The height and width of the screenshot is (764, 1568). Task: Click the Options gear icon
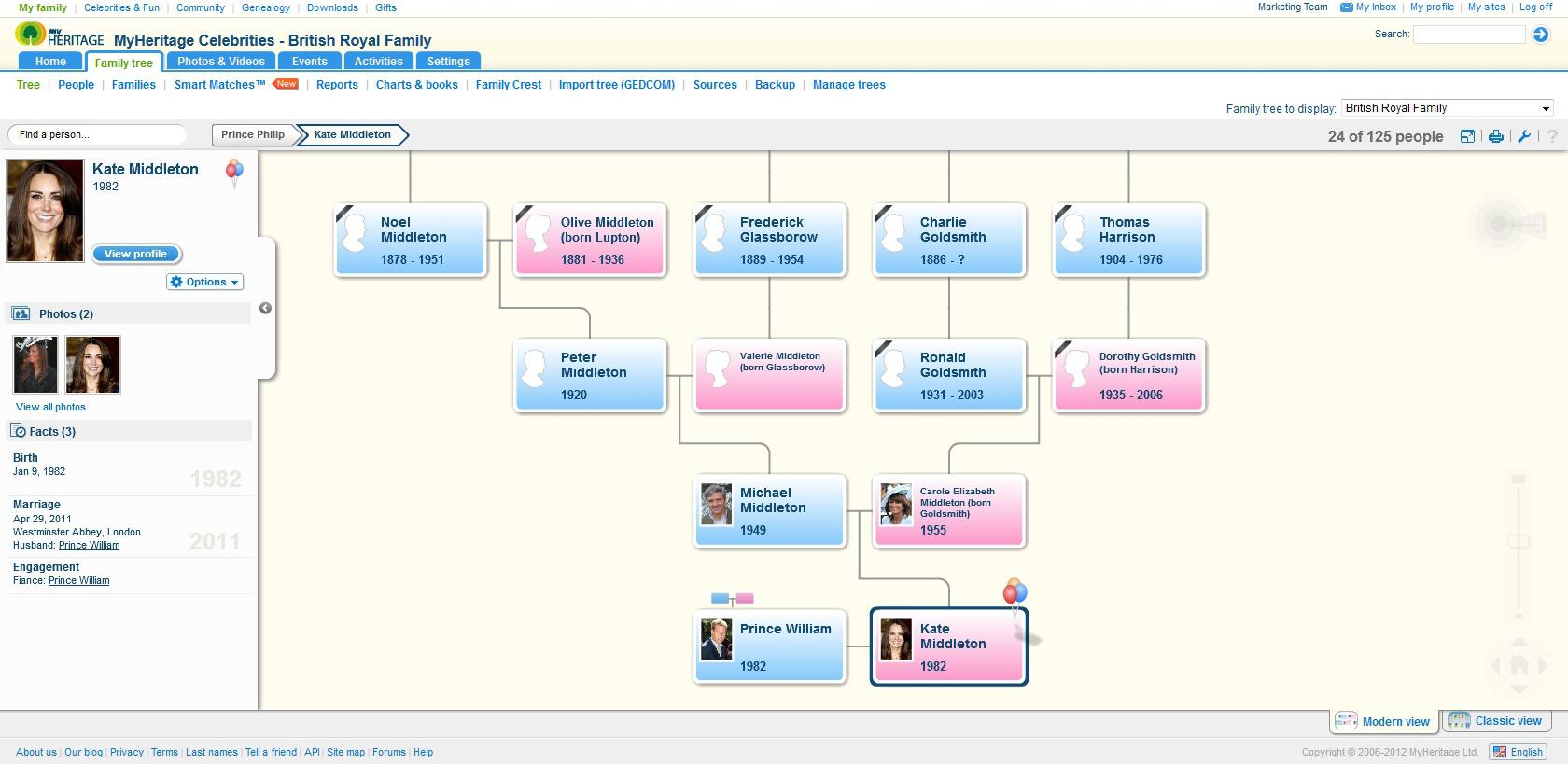coord(176,282)
